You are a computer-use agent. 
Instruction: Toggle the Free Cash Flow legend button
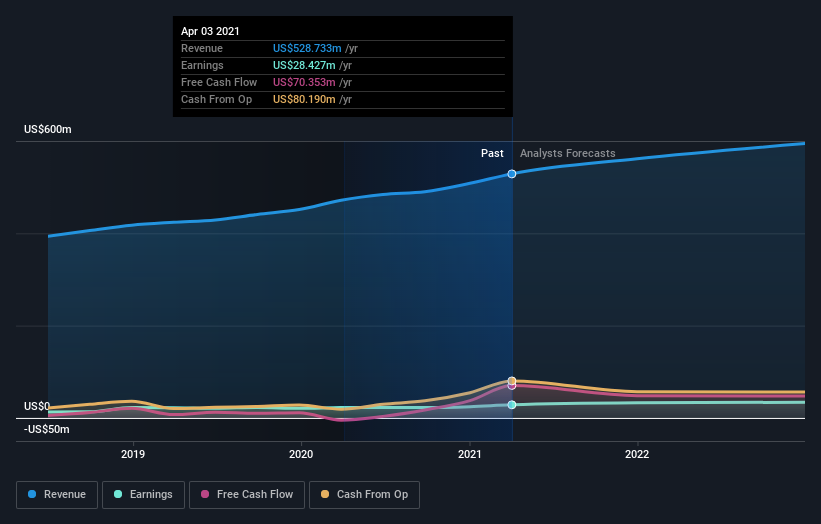pyautogui.click(x=247, y=495)
